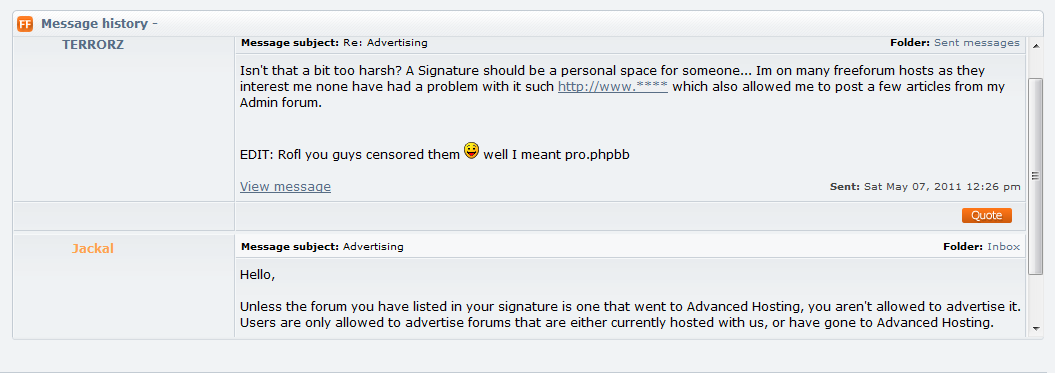Open Jackal user profile
The image size is (1055, 373).
pos(93,248)
